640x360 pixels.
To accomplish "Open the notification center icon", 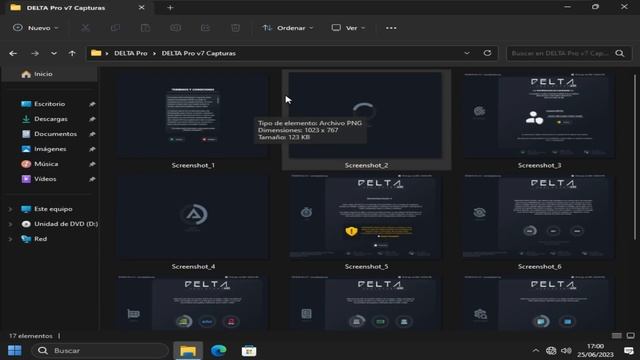I will 629,351.
